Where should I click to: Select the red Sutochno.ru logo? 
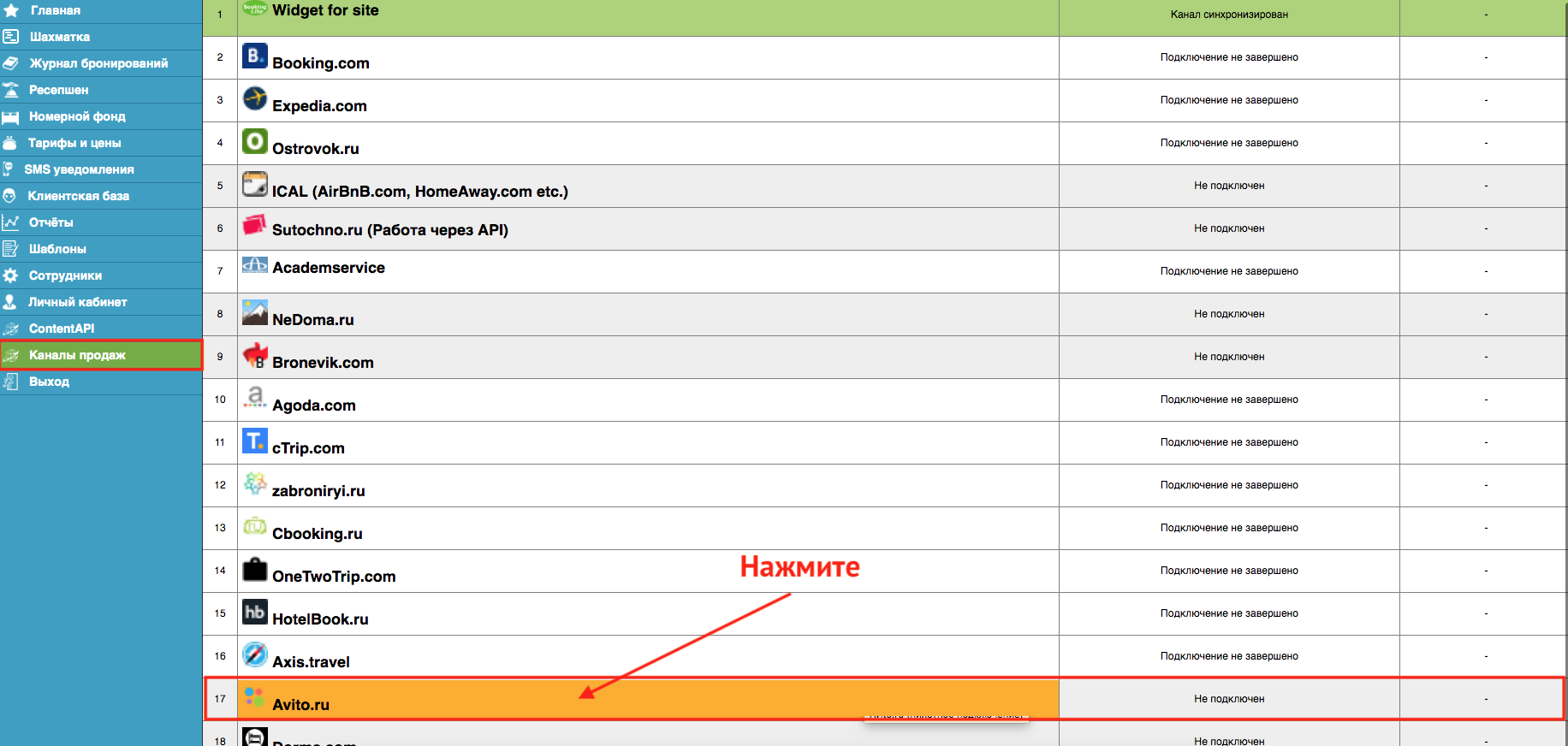pos(255,225)
